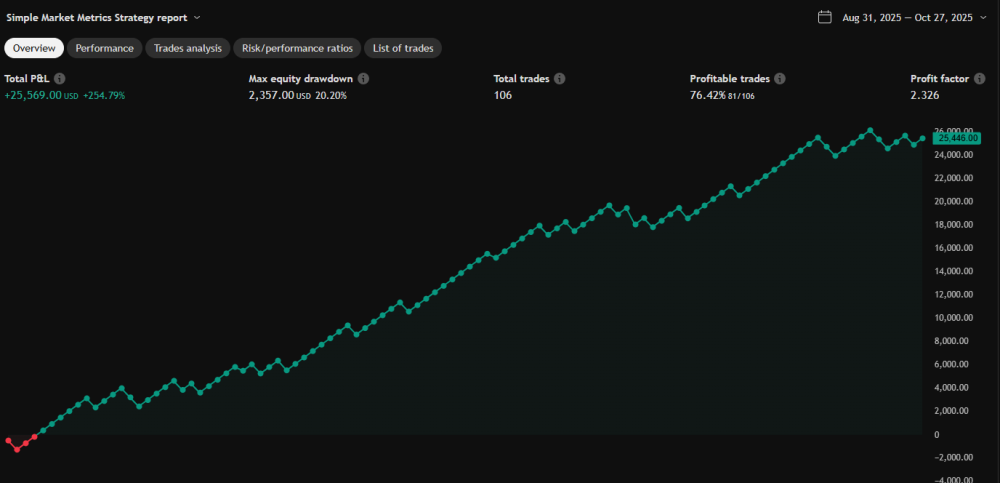The width and height of the screenshot is (1000, 483).
Task: Click the 26,000.00 label on the price axis
Action: [x=954, y=131]
